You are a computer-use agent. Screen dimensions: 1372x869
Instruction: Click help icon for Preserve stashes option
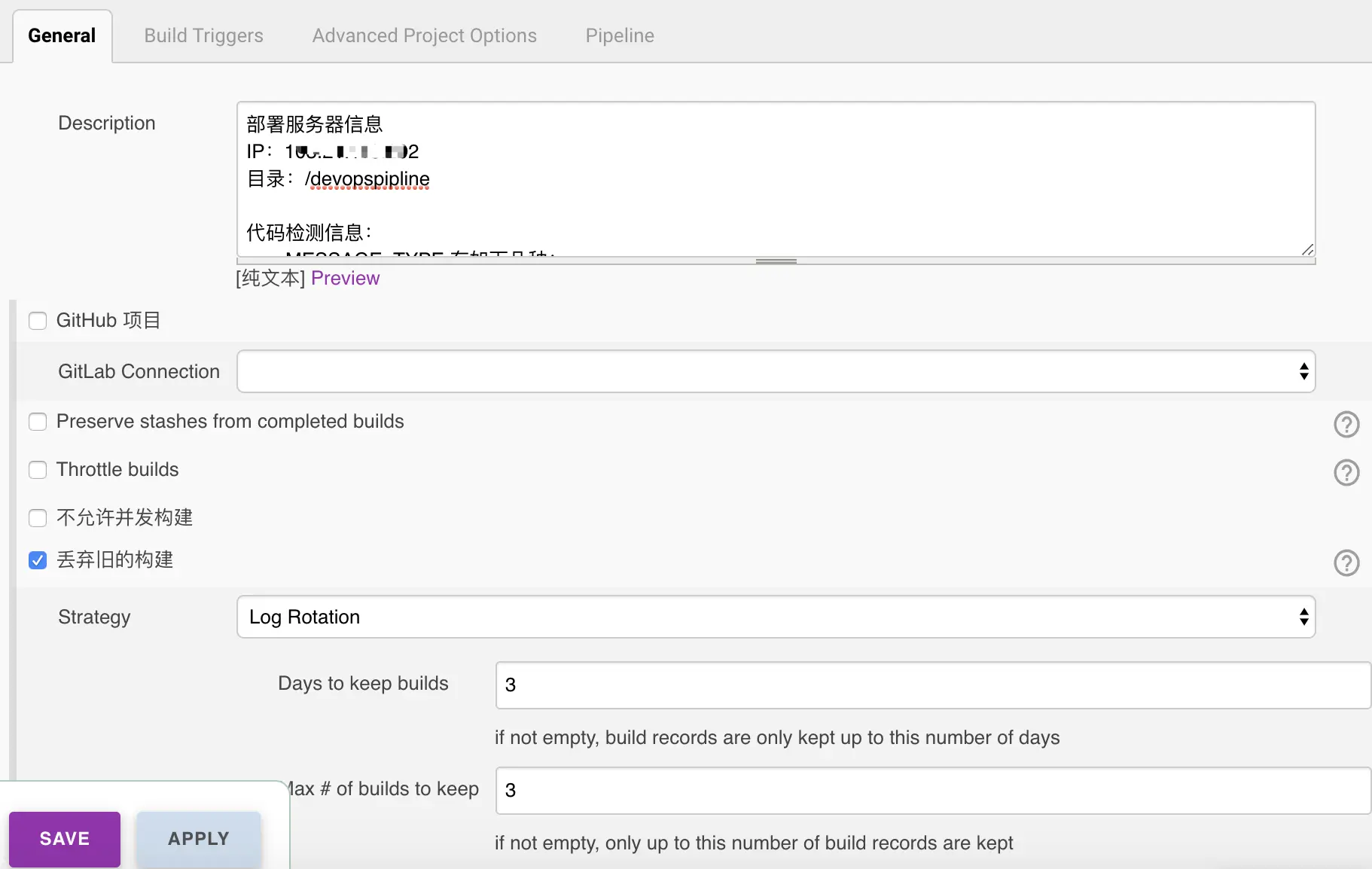point(1346,425)
